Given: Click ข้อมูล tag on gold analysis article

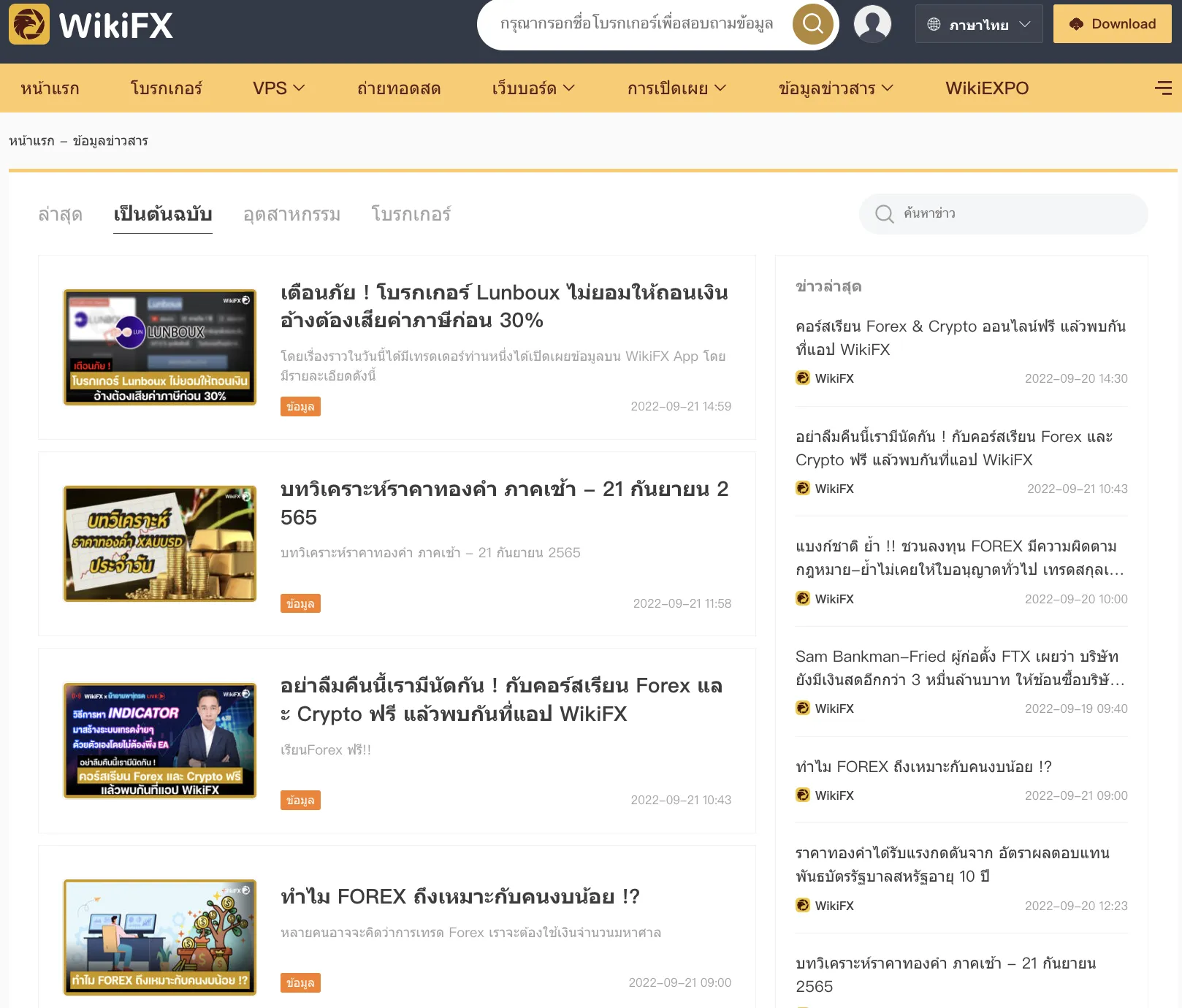Looking at the screenshot, I should 300,603.
